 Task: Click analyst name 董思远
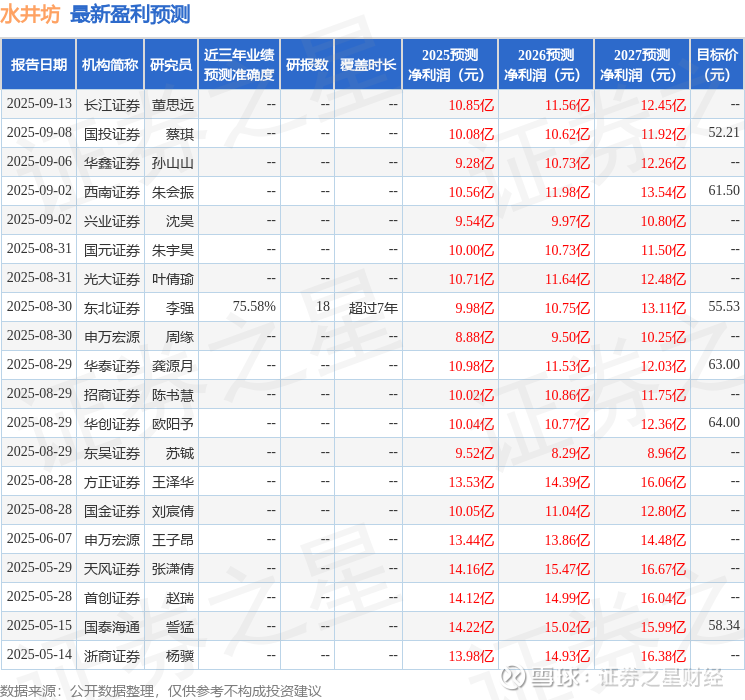click(x=172, y=105)
